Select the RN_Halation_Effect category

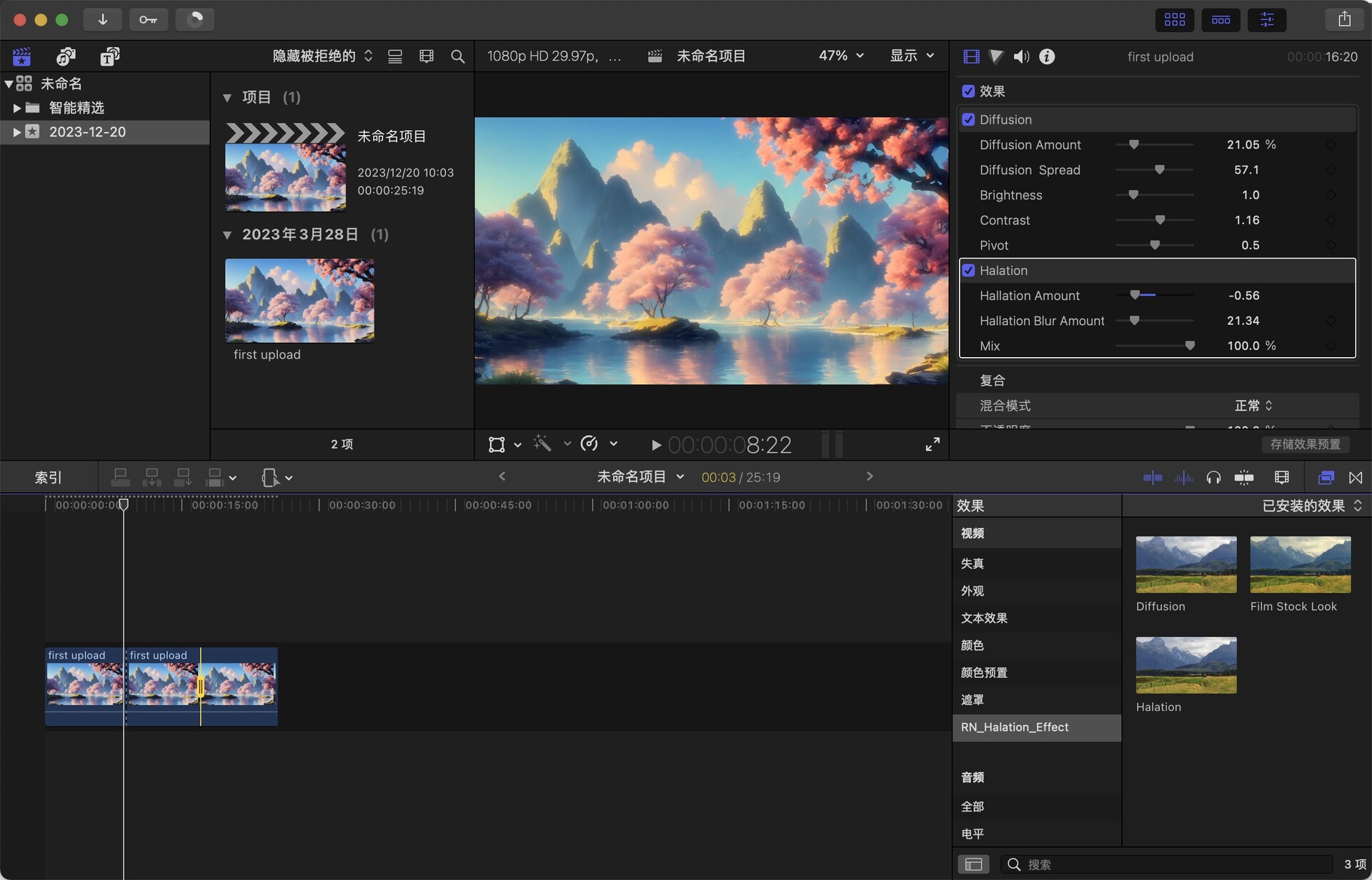point(1037,727)
